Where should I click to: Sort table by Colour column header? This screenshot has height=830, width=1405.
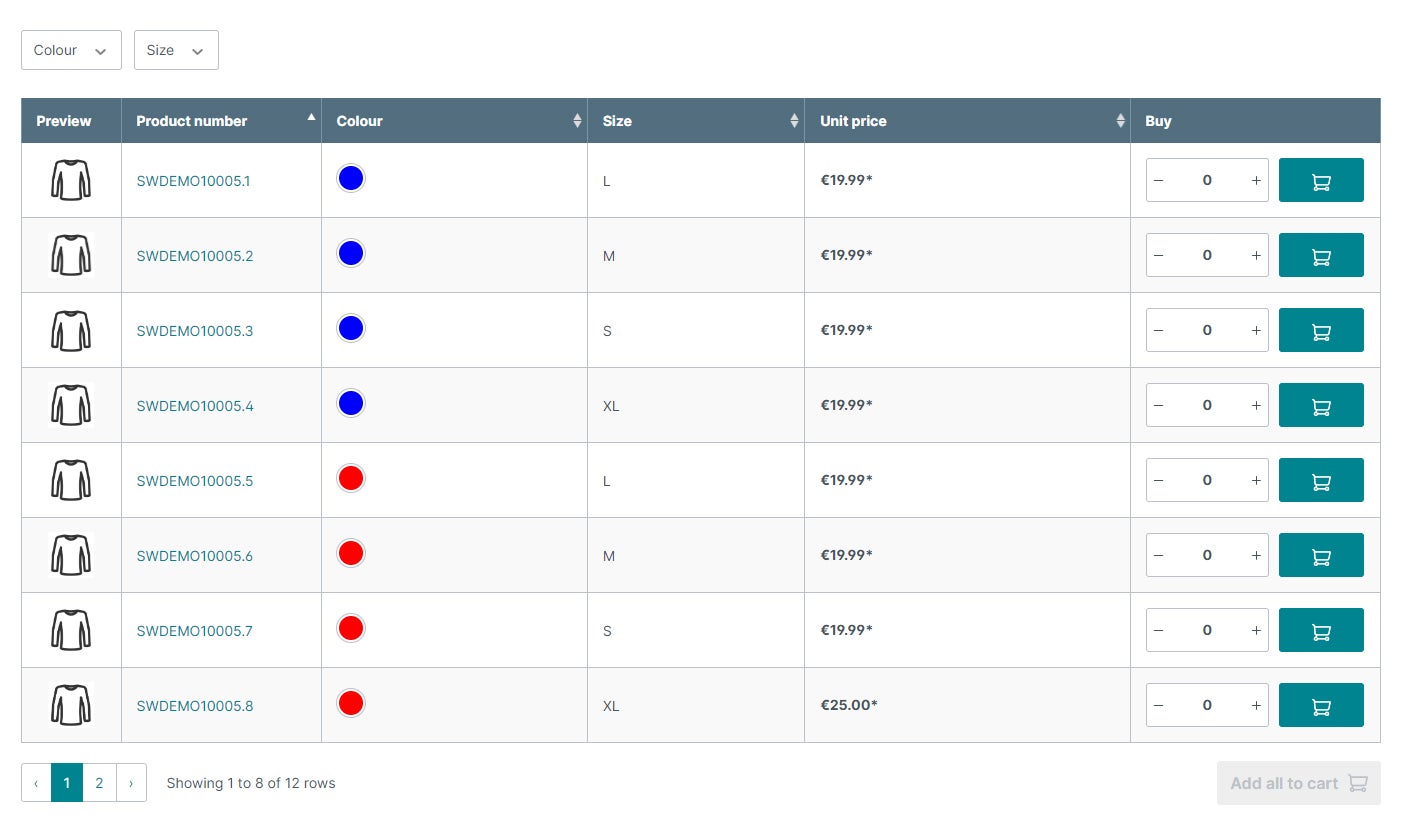tap(454, 121)
